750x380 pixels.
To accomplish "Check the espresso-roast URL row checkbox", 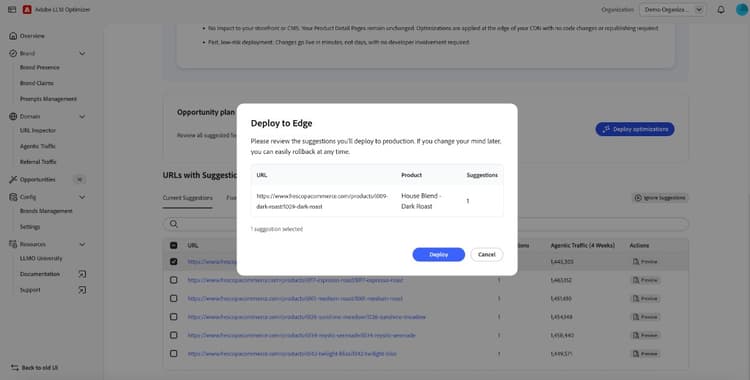I will pyautogui.click(x=174, y=280).
